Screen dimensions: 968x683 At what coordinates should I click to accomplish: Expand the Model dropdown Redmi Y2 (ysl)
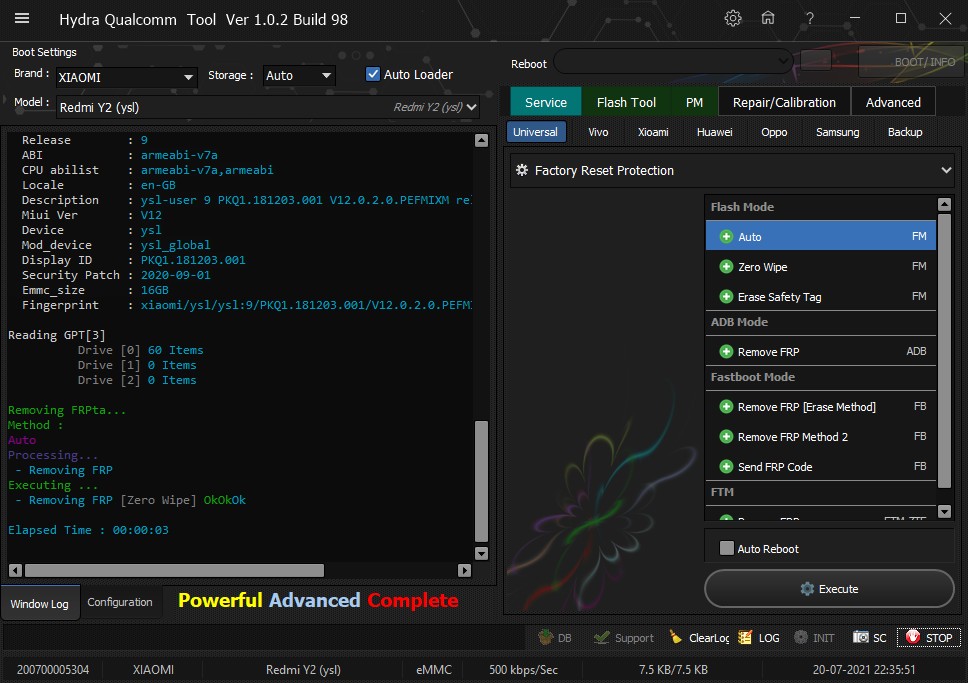[268, 107]
